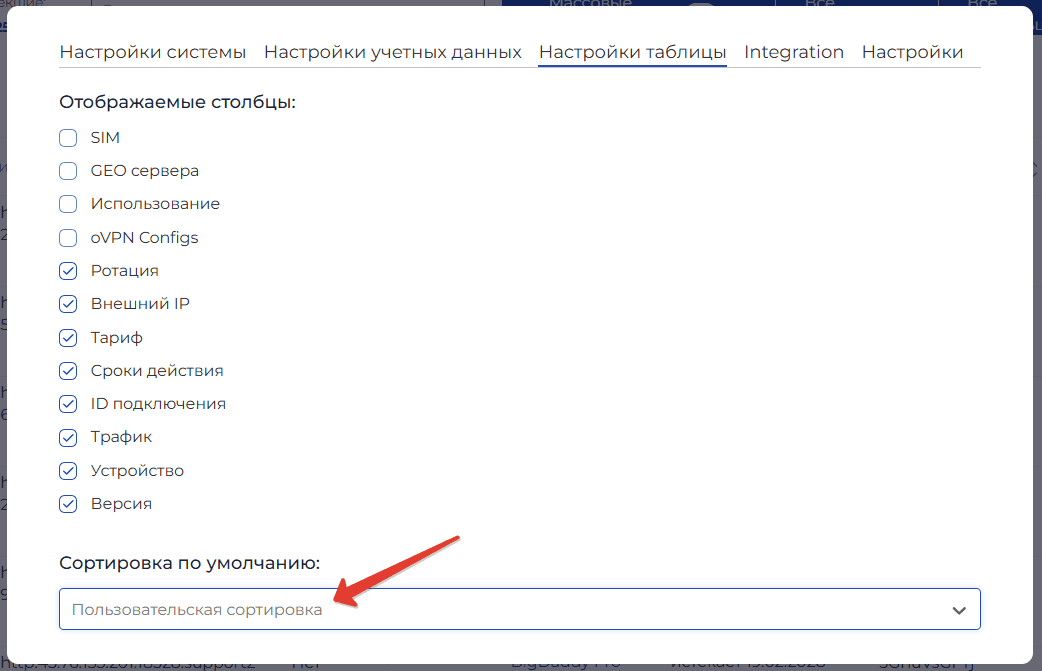Go to the last Настройки tab

[912, 52]
